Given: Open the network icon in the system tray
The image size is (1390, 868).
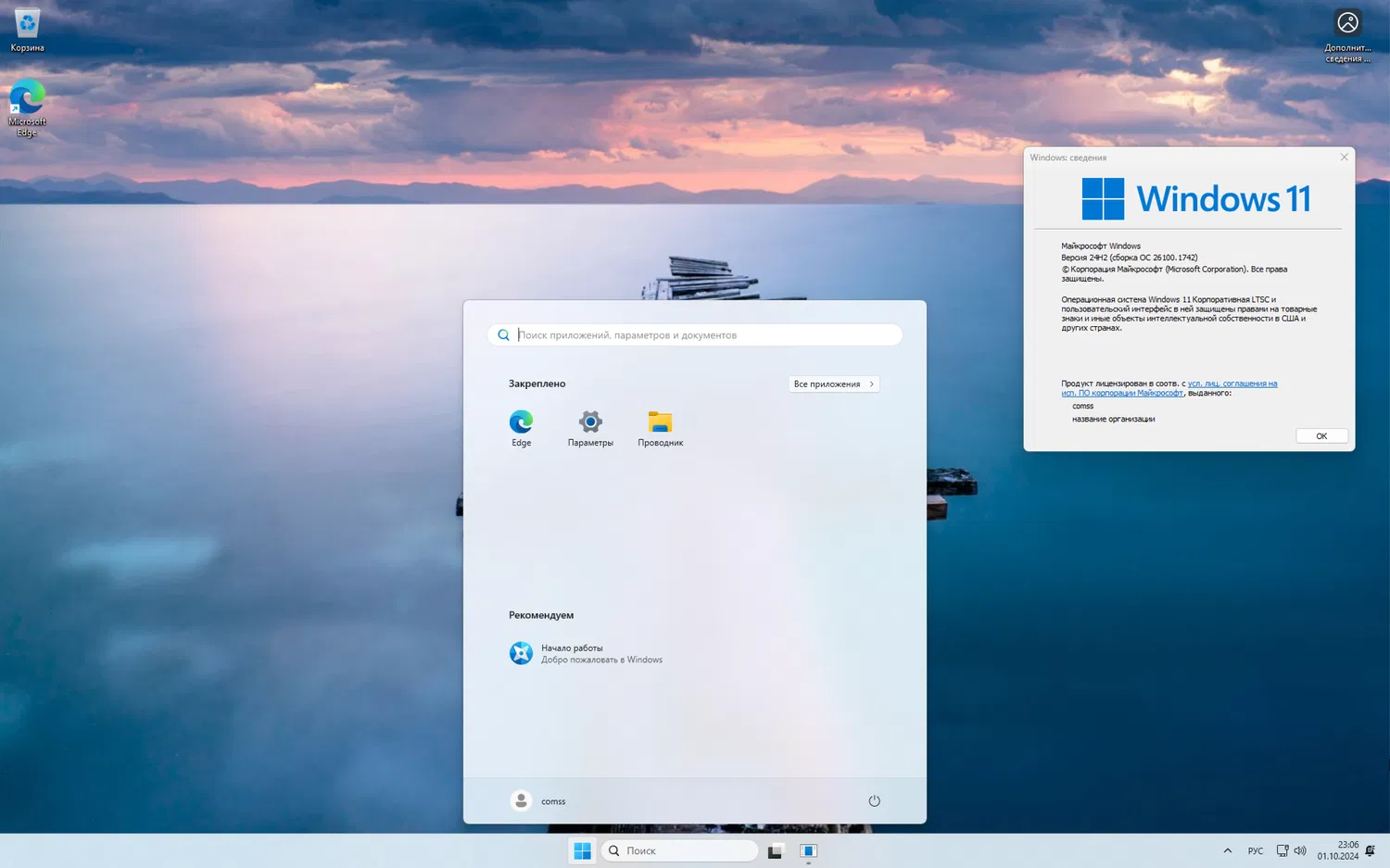Looking at the screenshot, I should 1283,850.
